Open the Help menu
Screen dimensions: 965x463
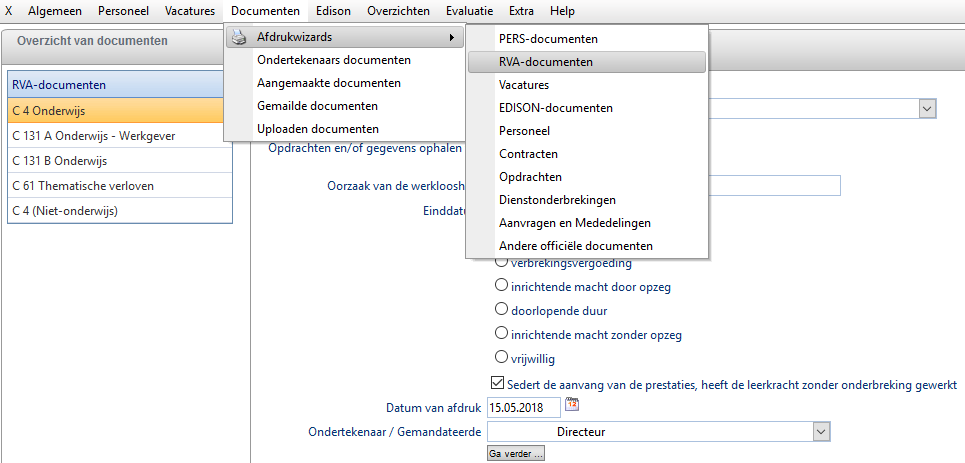(562, 10)
